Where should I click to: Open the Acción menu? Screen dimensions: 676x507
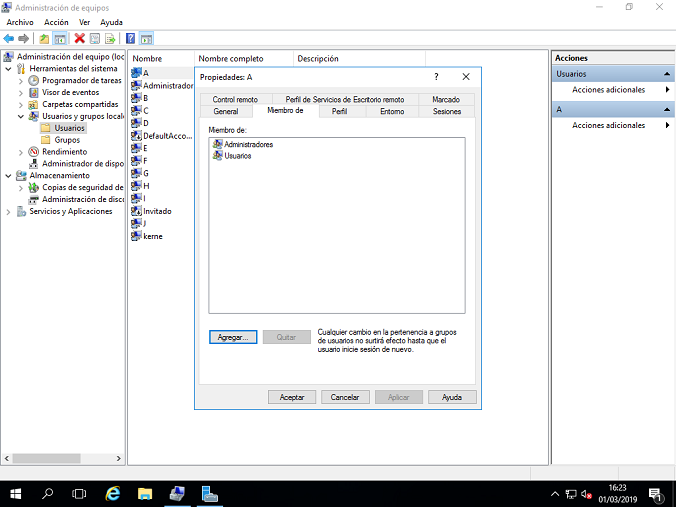pos(56,22)
